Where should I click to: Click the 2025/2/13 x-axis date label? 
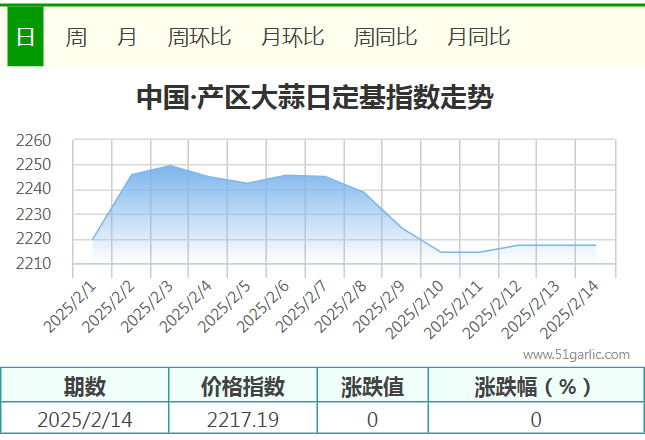[x=531, y=310]
